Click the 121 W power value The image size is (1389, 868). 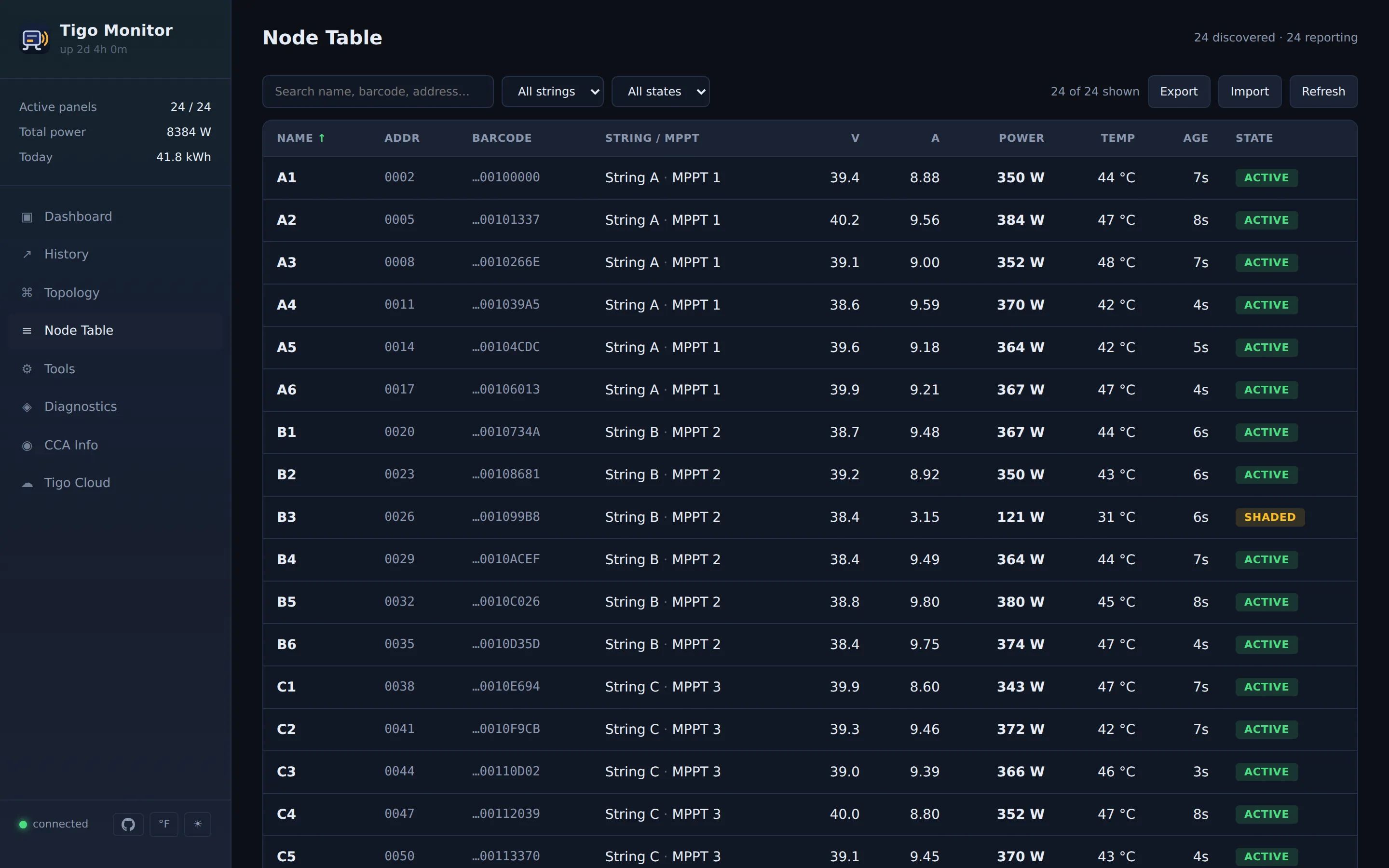tap(1021, 517)
